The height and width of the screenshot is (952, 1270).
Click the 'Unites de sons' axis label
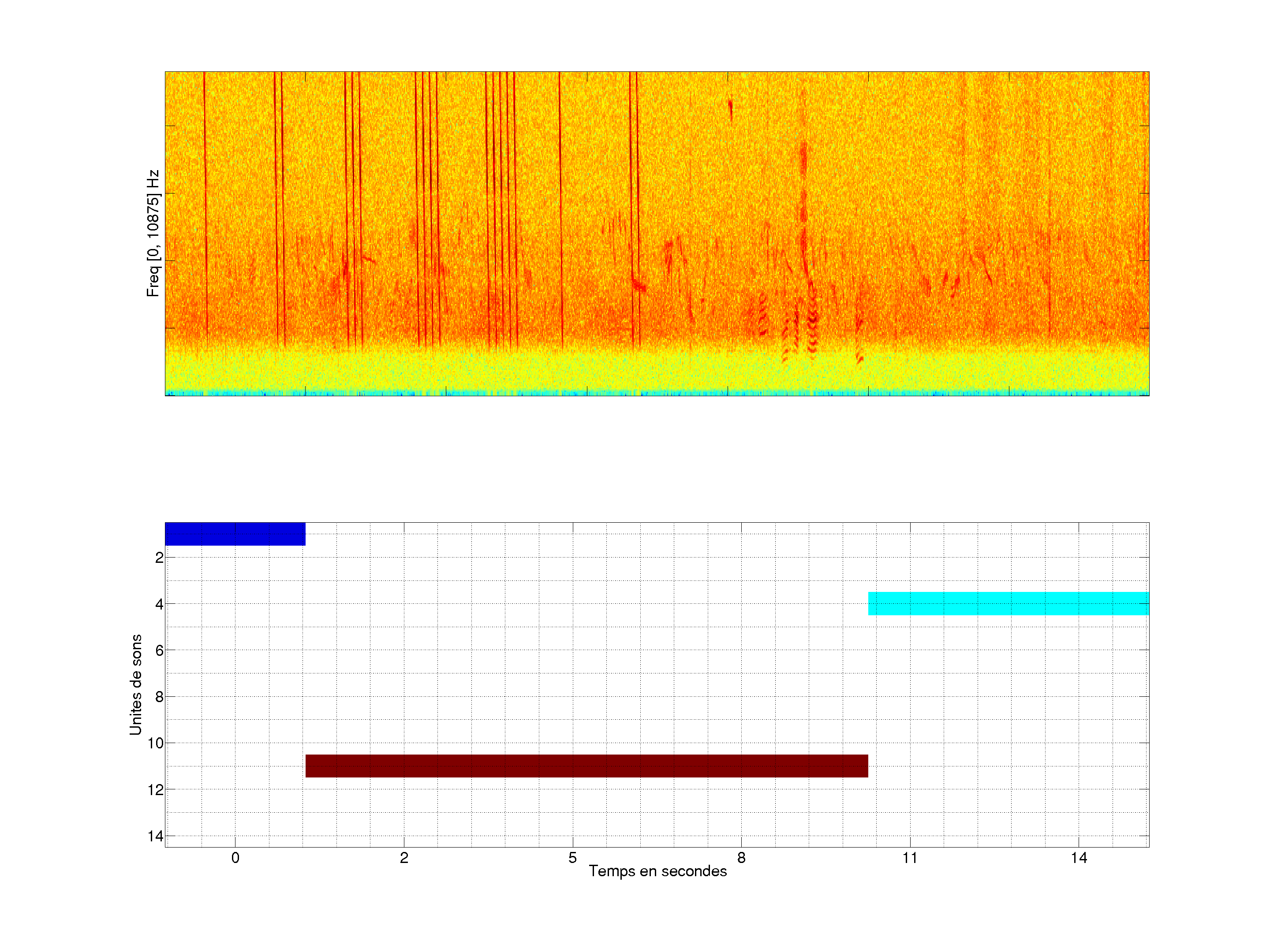[135, 684]
